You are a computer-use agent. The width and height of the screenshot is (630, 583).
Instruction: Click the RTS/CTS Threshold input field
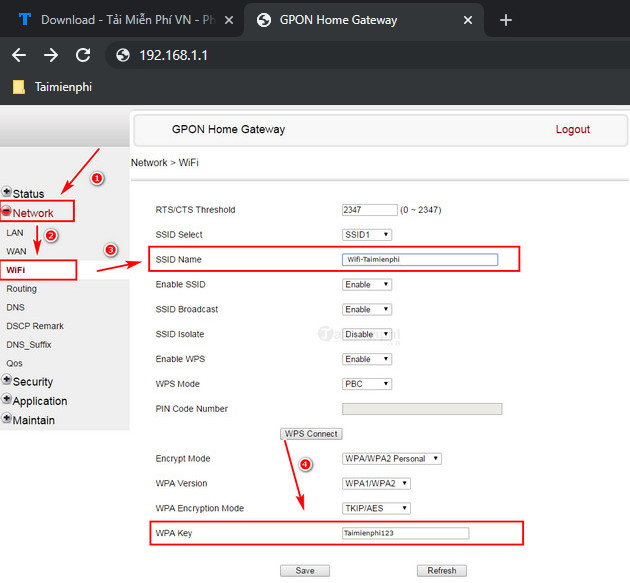370,210
